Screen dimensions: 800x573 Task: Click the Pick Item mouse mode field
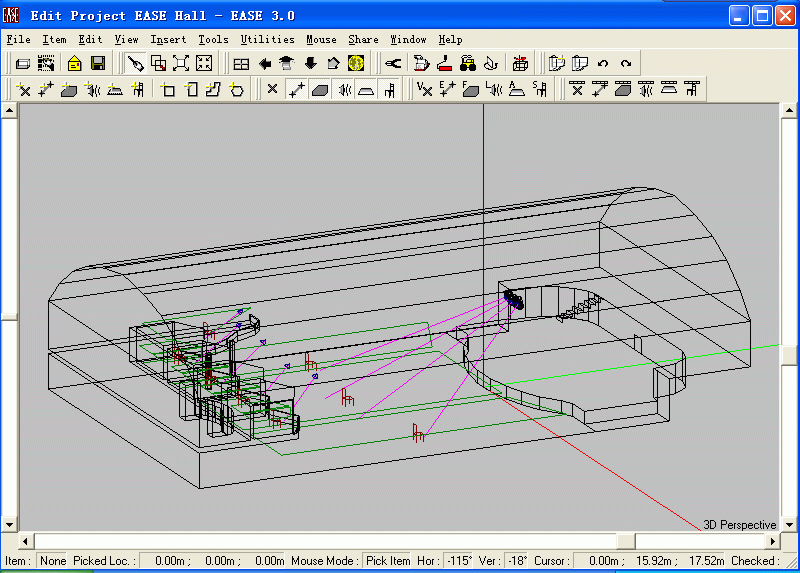click(x=387, y=561)
